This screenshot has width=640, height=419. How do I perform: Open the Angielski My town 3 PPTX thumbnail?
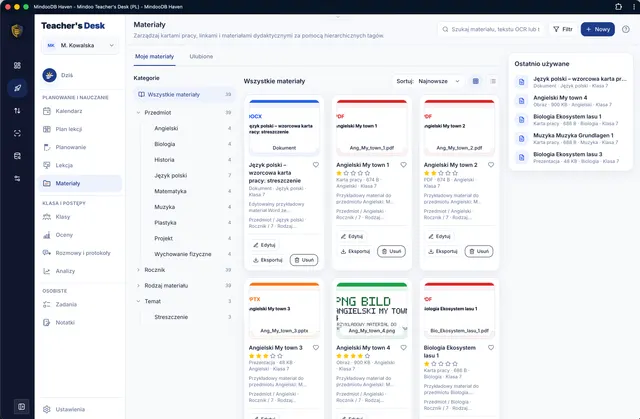pos(284,311)
